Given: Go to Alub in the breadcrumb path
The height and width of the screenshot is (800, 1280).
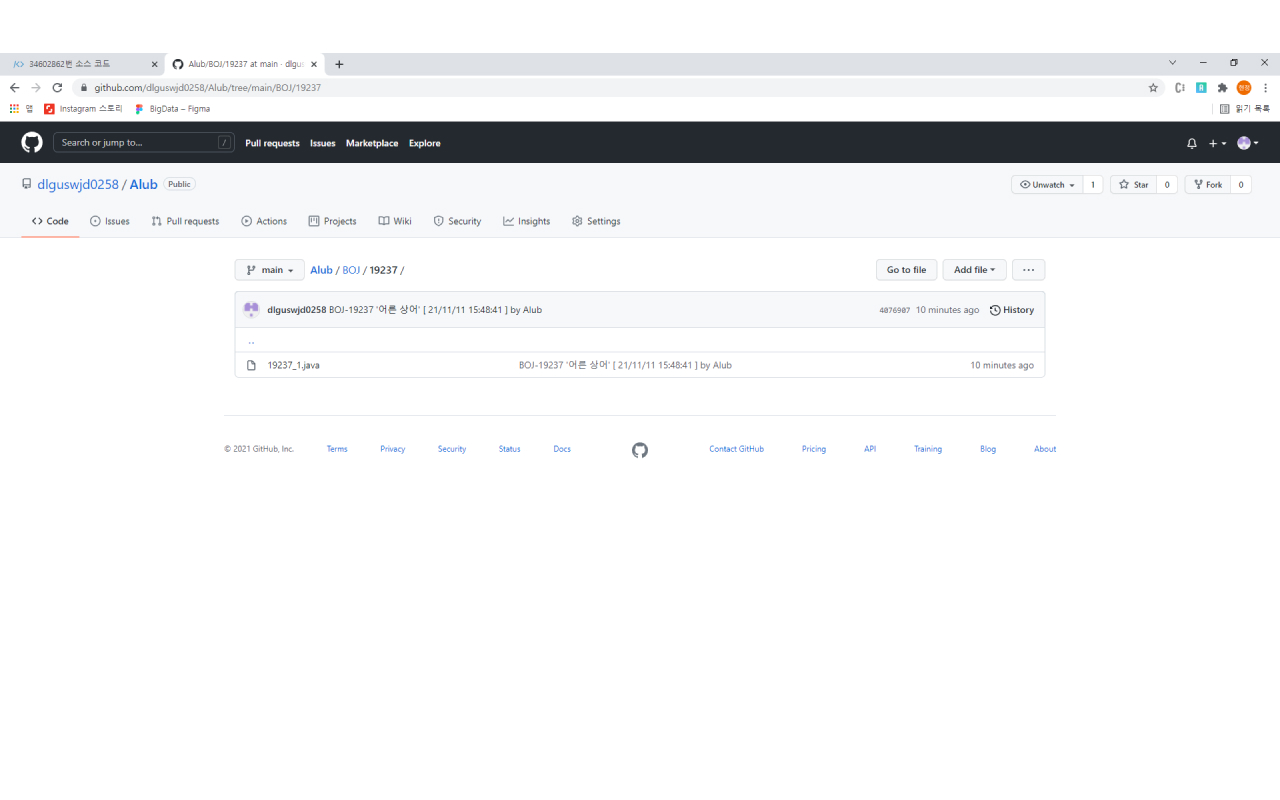Looking at the screenshot, I should (321, 270).
